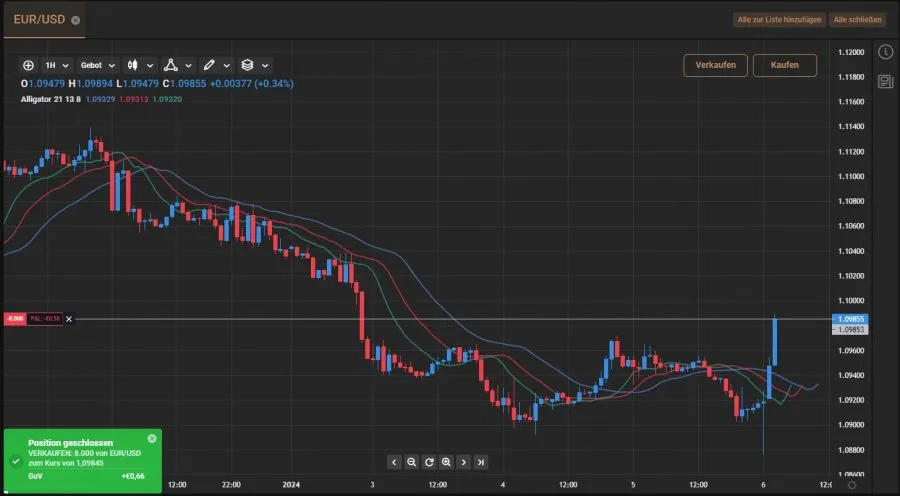
Task: Open the news panel icon in sidebar
Action: (x=886, y=82)
